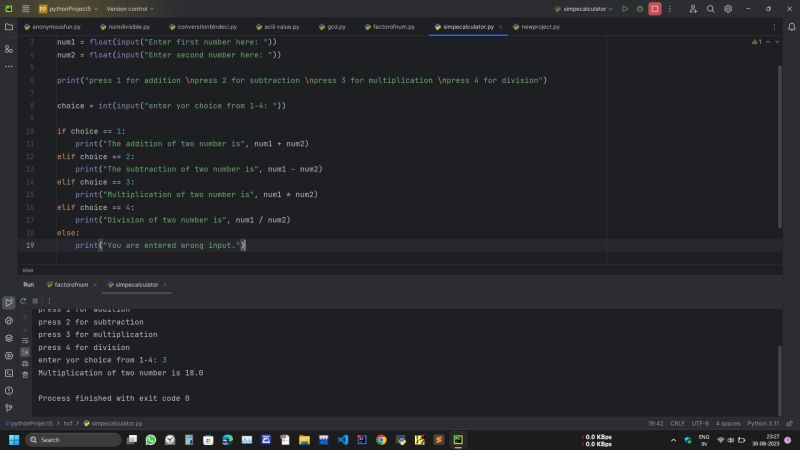Open the 4 spaces indent selector
Viewport: 800px width, 450px height.
click(728, 423)
